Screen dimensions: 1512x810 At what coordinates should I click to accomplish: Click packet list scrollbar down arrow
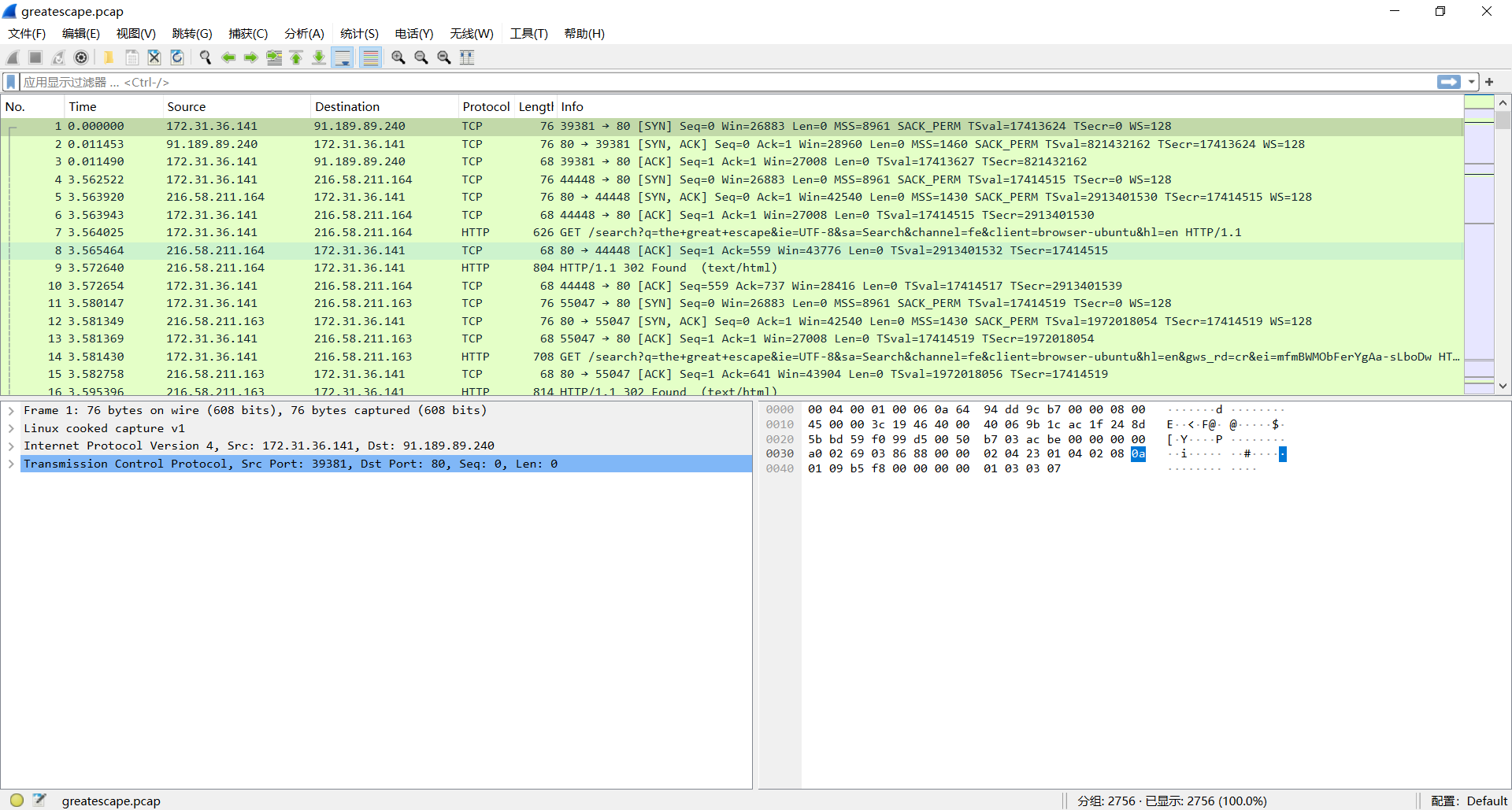(1503, 386)
